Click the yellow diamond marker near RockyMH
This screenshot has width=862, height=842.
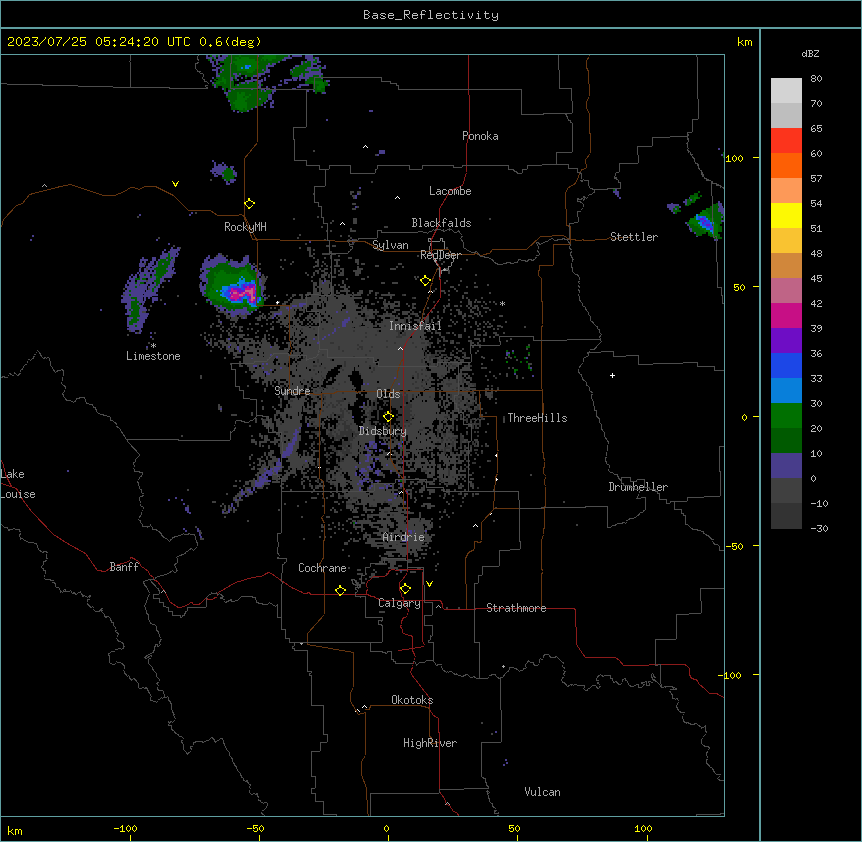(x=250, y=204)
